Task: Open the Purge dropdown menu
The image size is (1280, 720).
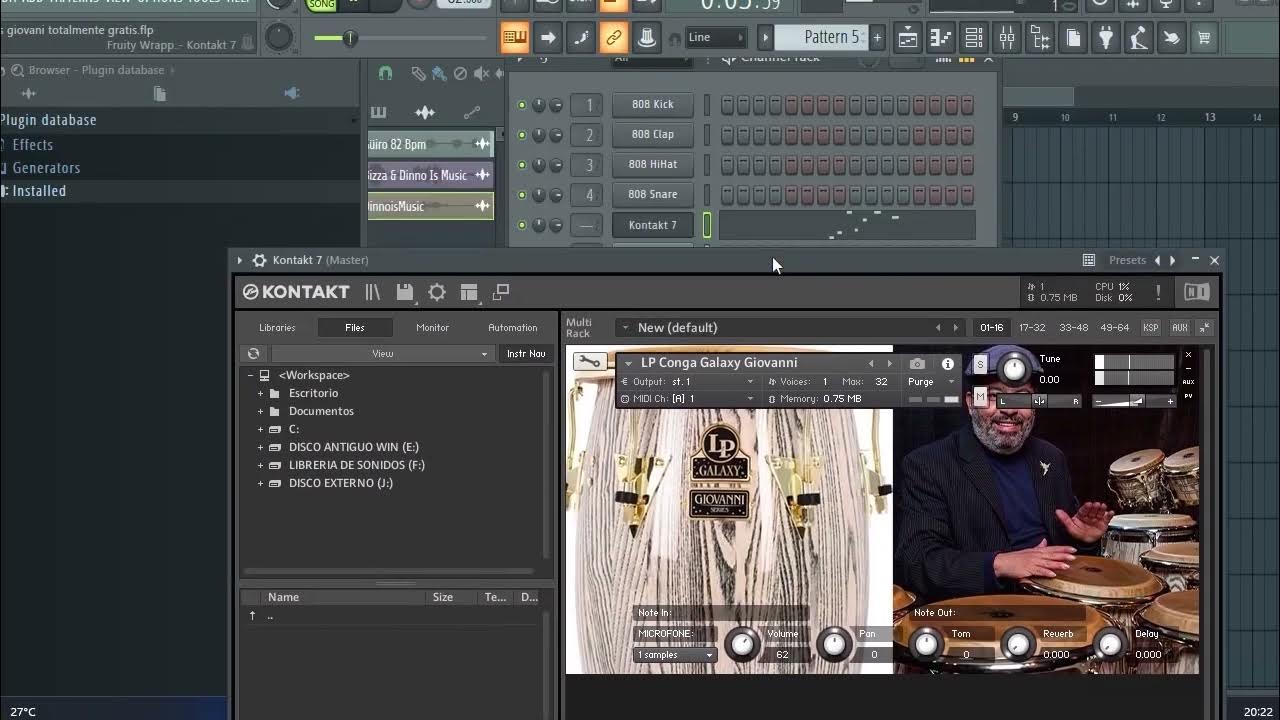Action: tap(931, 382)
